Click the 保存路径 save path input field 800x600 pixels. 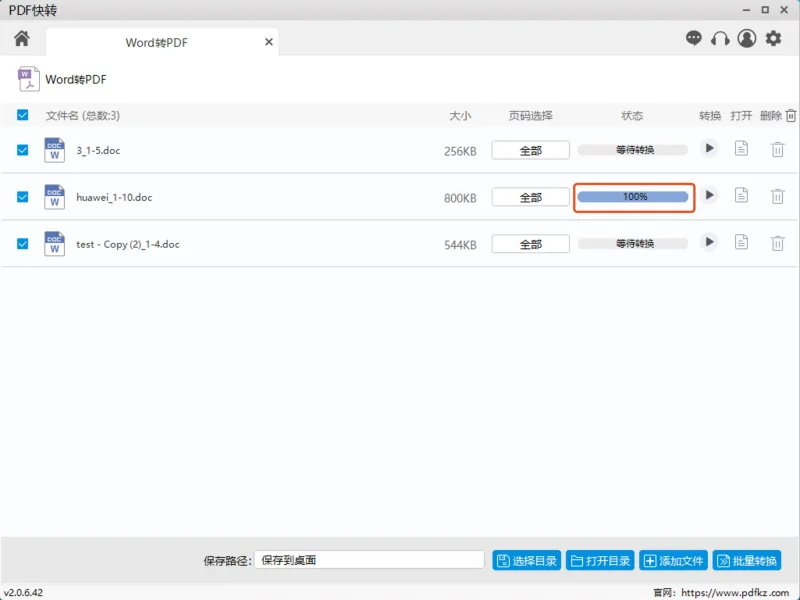pos(369,560)
